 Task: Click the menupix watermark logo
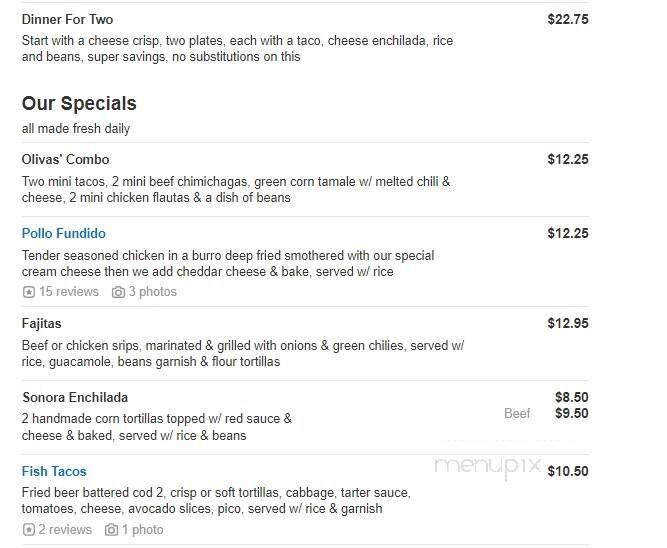click(487, 466)
